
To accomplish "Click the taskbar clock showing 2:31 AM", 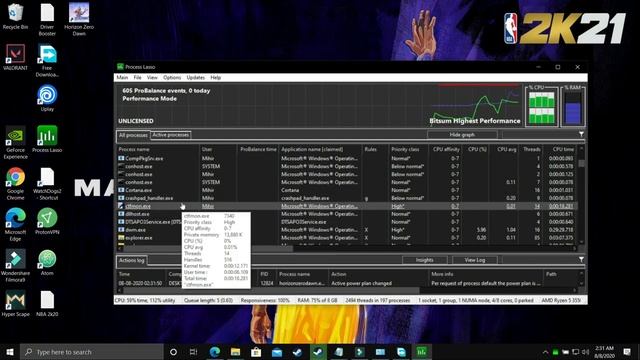I will [x=604, y=351].
